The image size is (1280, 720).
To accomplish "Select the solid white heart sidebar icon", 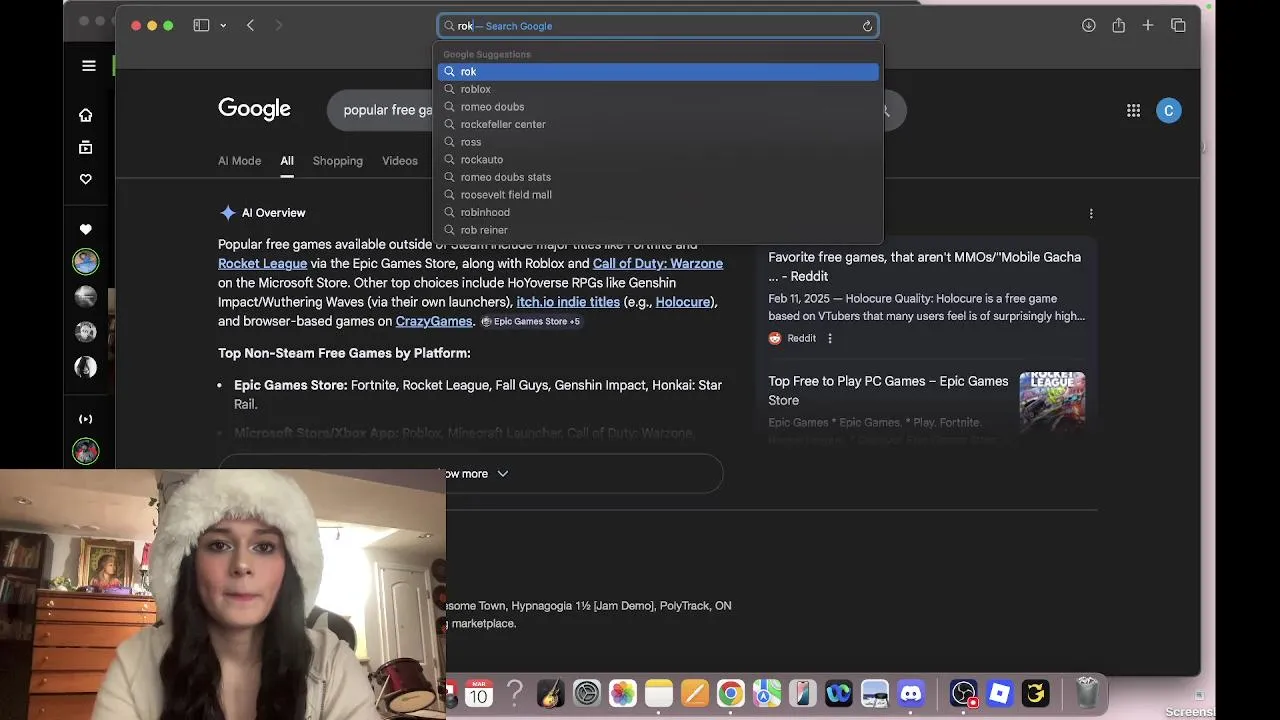I will coord(86,229).
